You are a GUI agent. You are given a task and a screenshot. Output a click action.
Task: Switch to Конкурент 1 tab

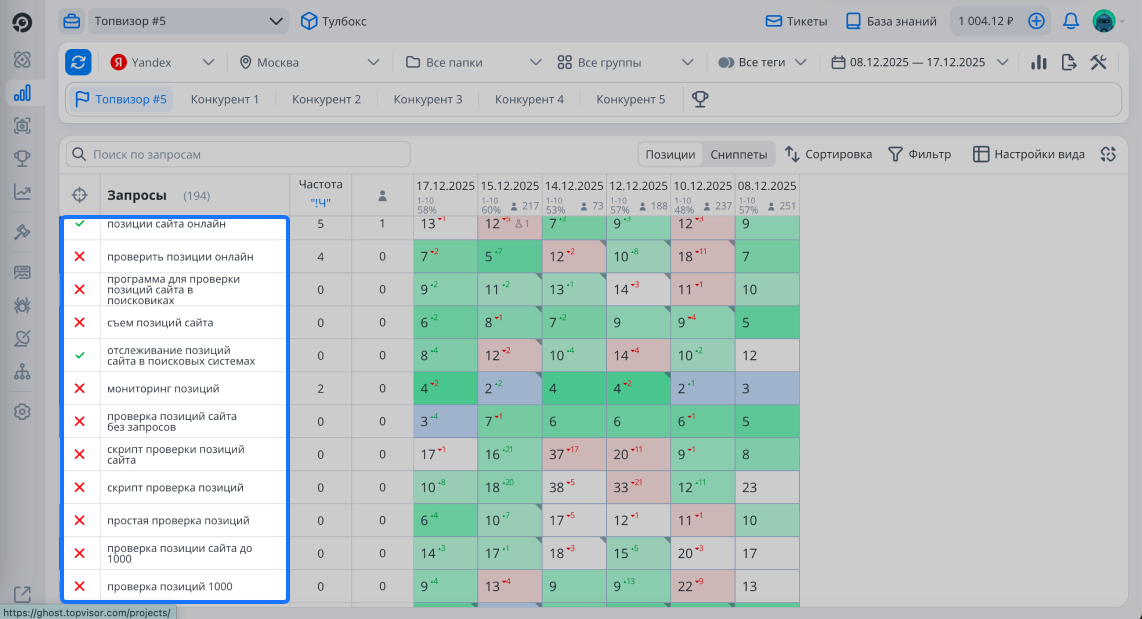point(224,99)
